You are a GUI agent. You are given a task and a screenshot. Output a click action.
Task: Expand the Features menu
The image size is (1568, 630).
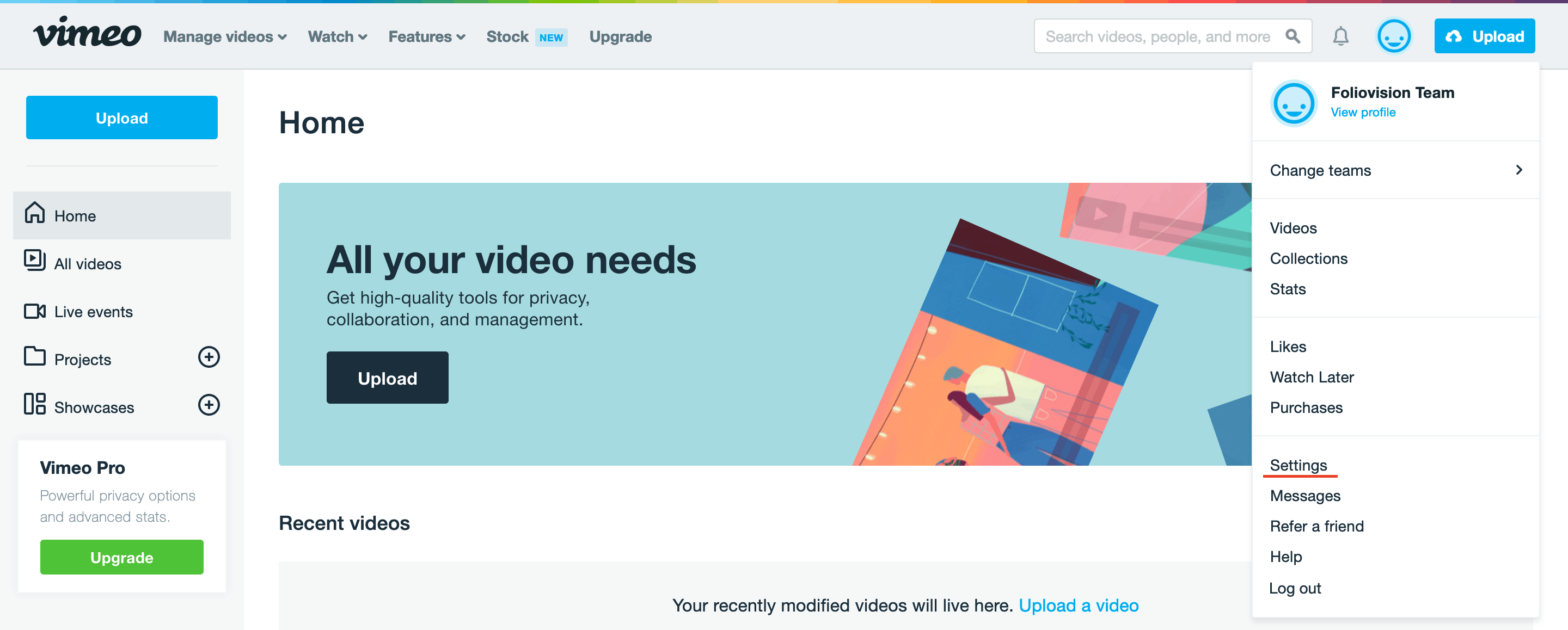pos(427,36)
